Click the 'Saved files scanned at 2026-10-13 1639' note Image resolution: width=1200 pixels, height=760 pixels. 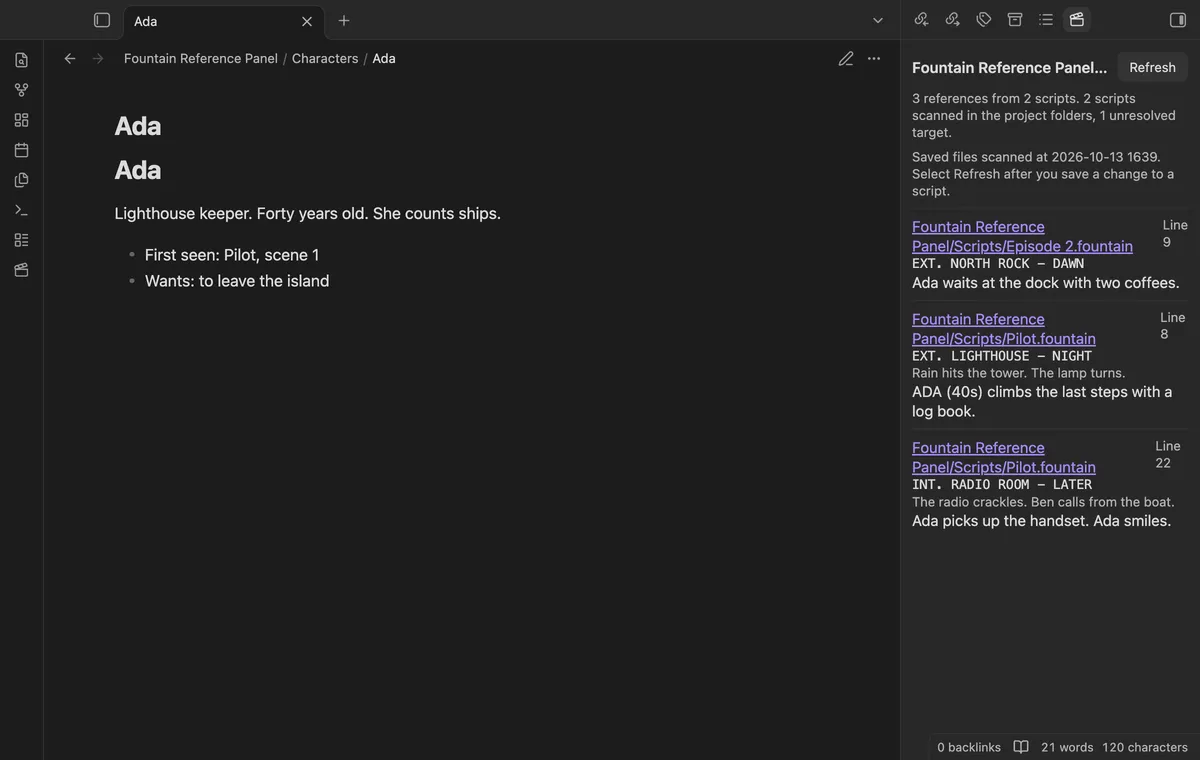[1043, 174]
